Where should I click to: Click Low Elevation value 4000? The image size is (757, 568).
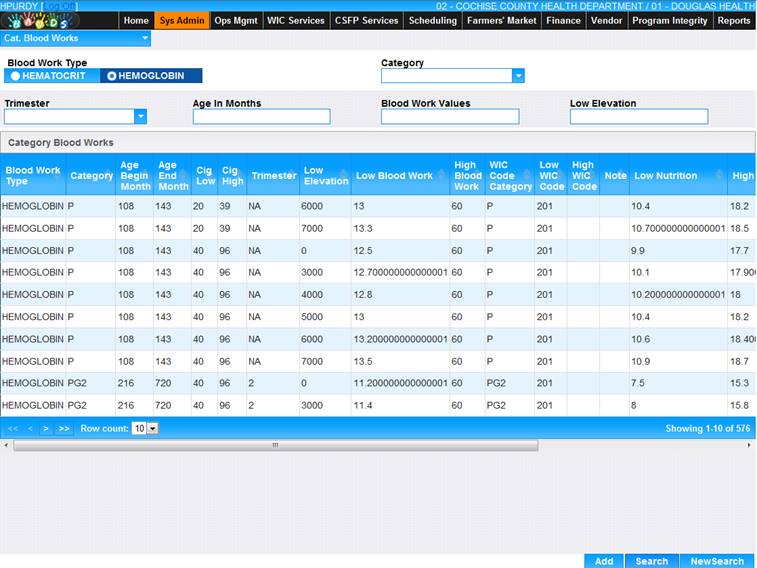point(312,294)
